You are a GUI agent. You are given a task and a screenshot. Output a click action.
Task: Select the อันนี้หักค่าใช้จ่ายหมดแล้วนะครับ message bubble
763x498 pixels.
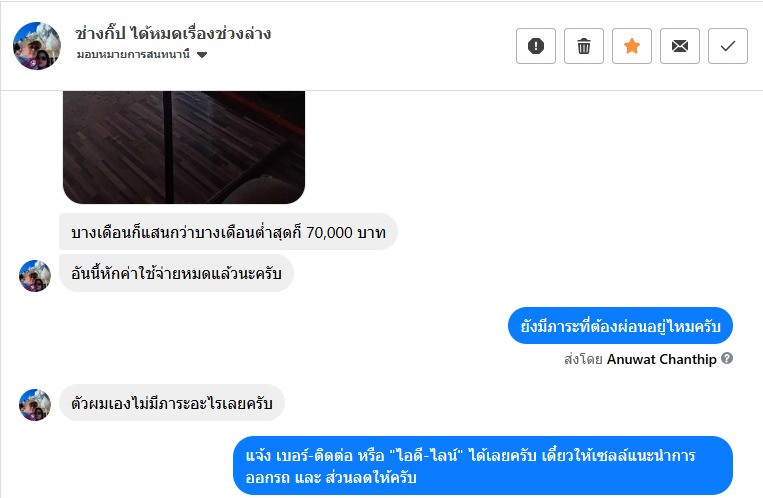pyautogui.click(x=176, y=273)
